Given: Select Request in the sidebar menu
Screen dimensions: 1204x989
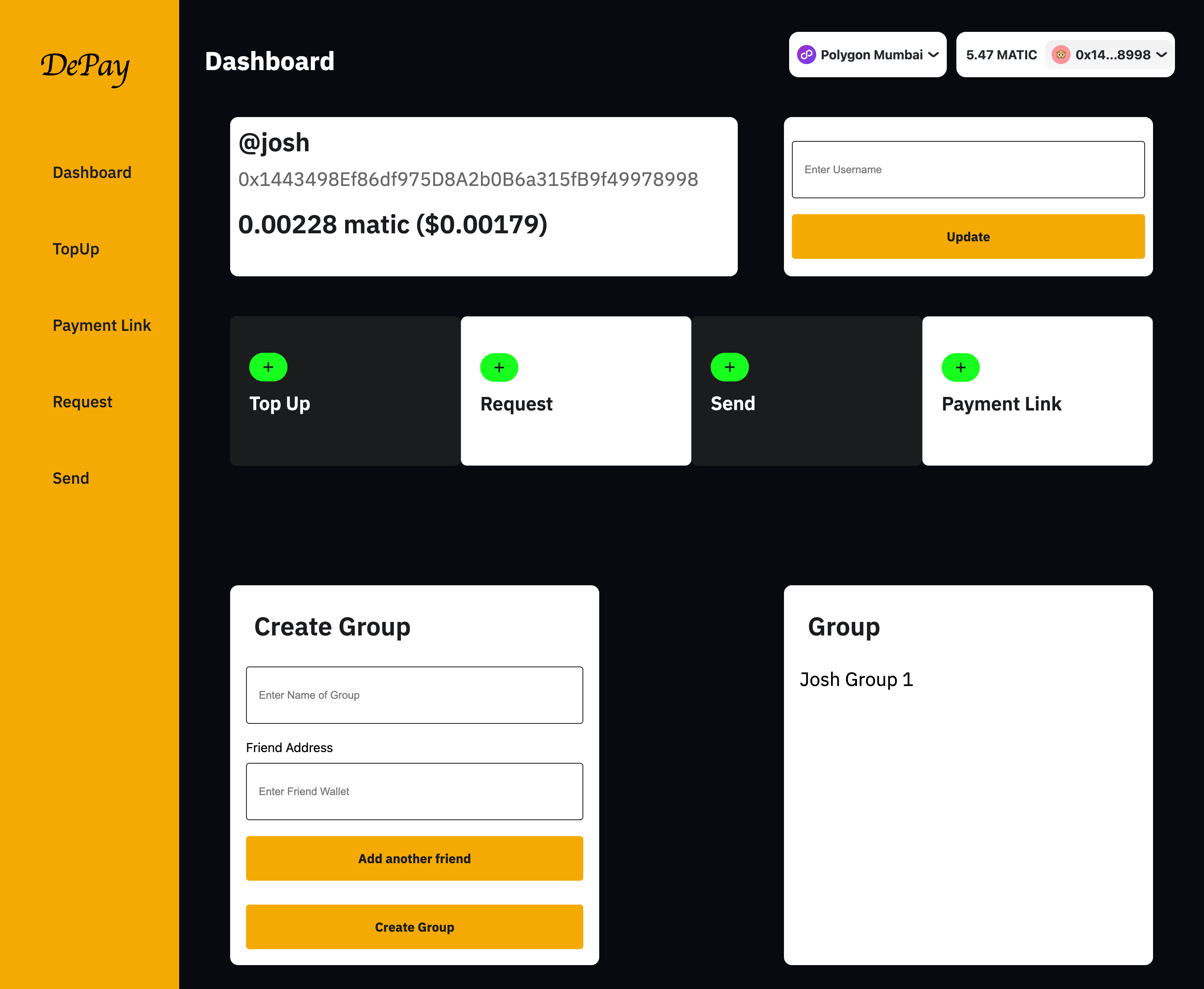Looking at the screenshot, I should tap(82, 402).
